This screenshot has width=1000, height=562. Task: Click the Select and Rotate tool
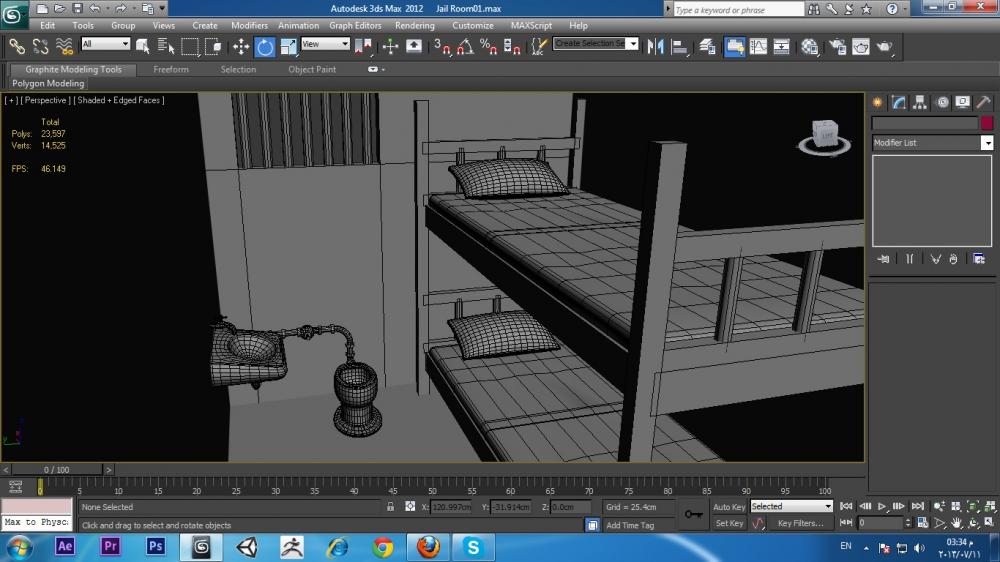tap(265, 46)
